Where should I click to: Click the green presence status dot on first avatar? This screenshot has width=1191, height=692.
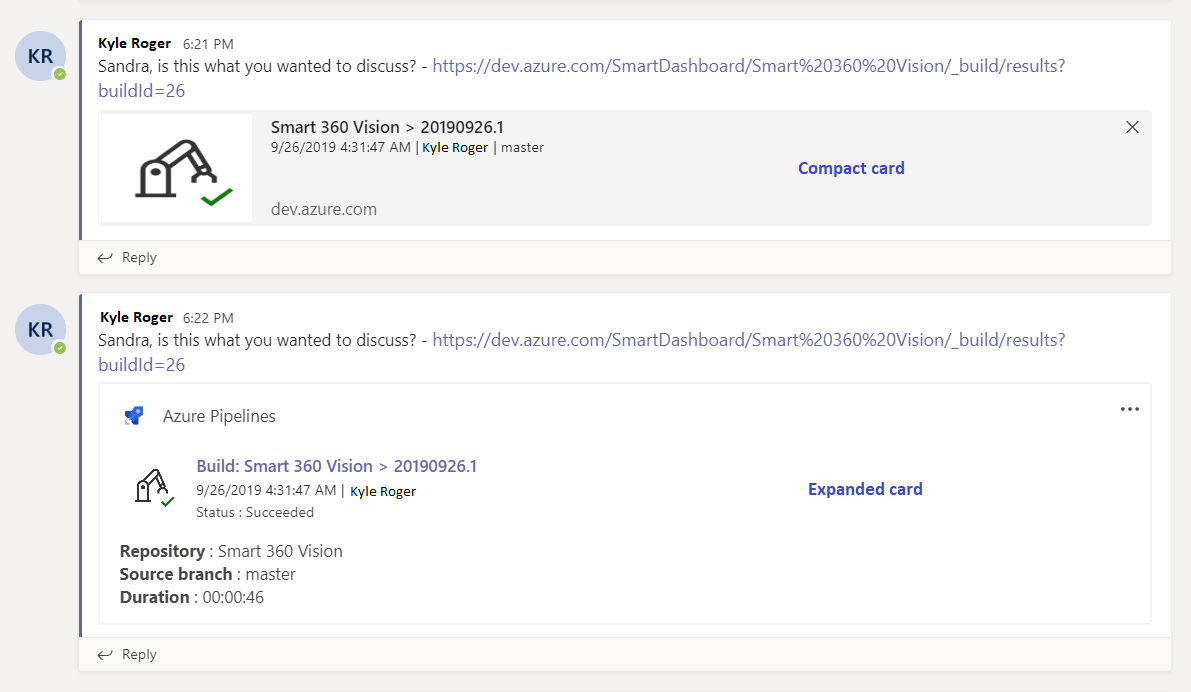pos(60,74)
